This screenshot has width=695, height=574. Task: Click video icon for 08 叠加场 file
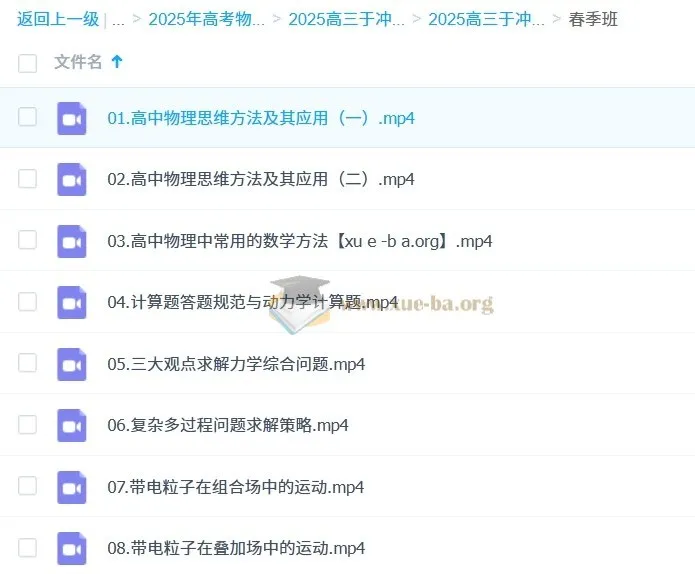[71, 548]
